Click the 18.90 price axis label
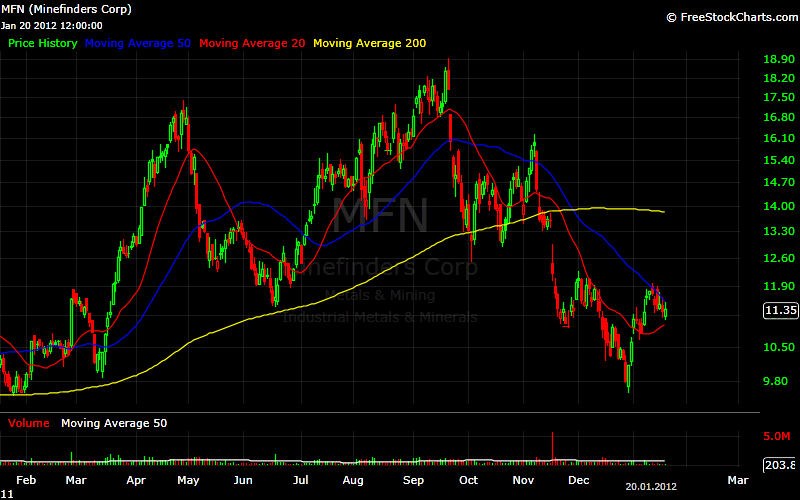Image resolution: width=800 pixels, height=500 pixels. [x=779, y=59]
